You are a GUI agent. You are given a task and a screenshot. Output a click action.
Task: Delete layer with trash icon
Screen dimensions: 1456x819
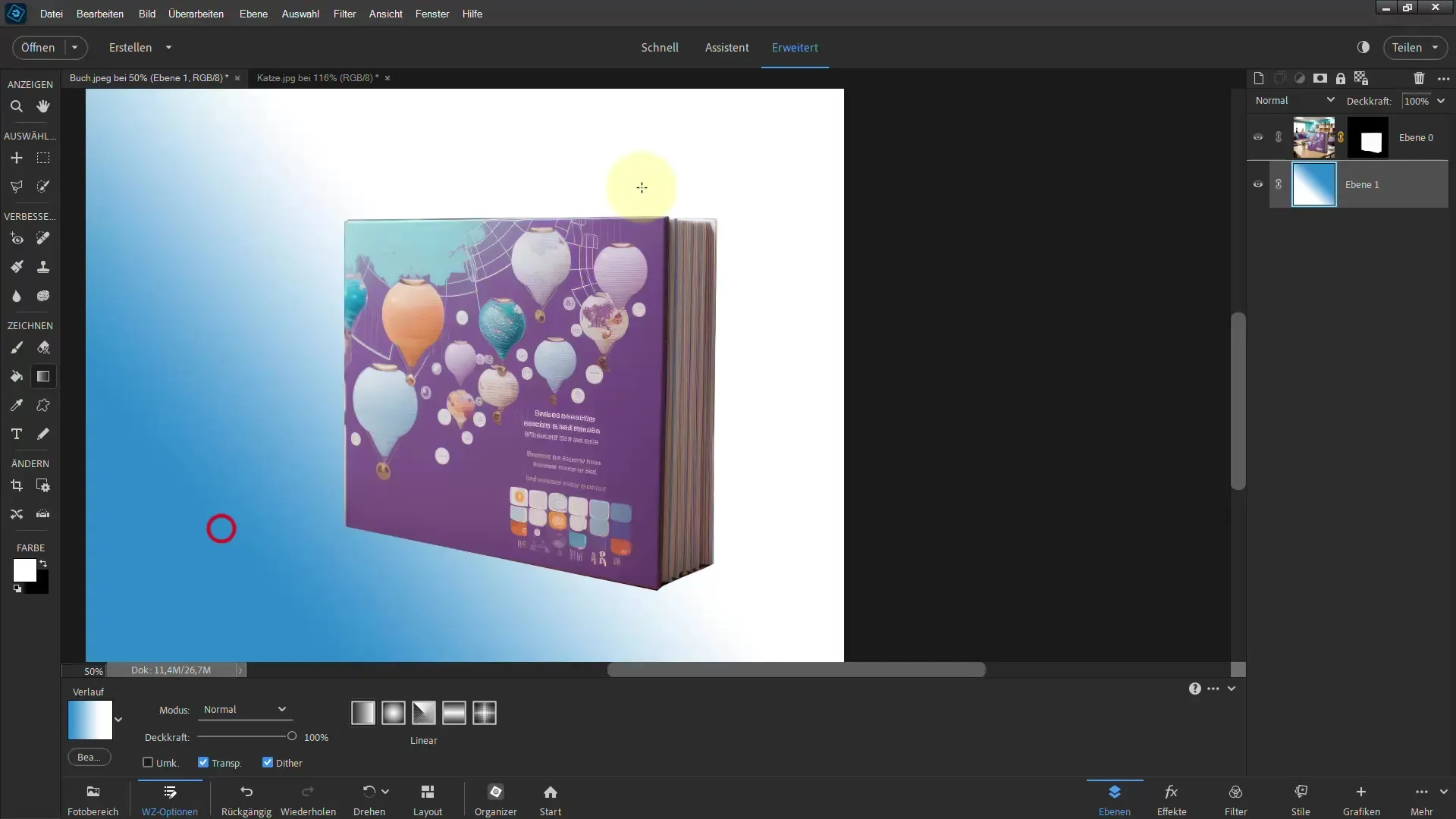pyautogui.click(x=1419, y=78)
